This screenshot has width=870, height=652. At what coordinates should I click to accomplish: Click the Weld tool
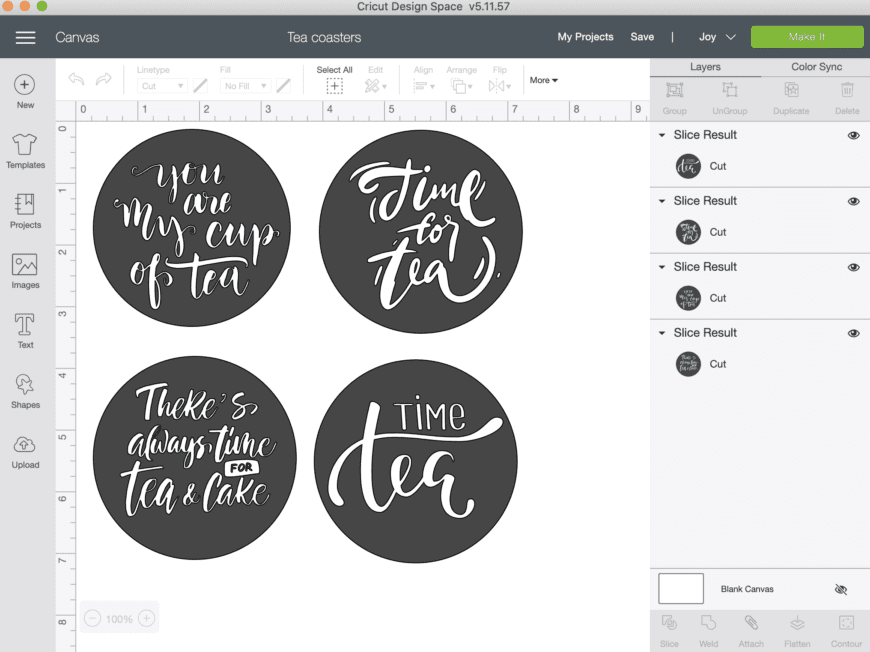709,631
